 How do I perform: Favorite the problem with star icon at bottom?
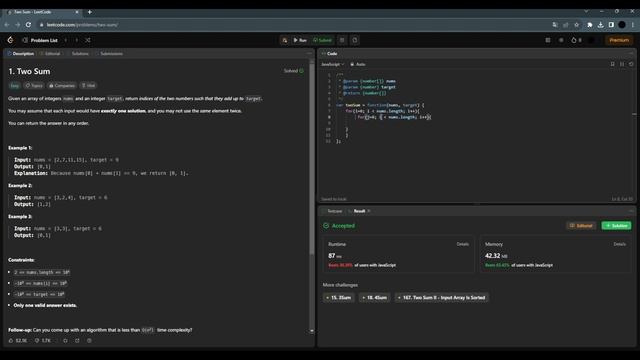(x=65, y=340)
